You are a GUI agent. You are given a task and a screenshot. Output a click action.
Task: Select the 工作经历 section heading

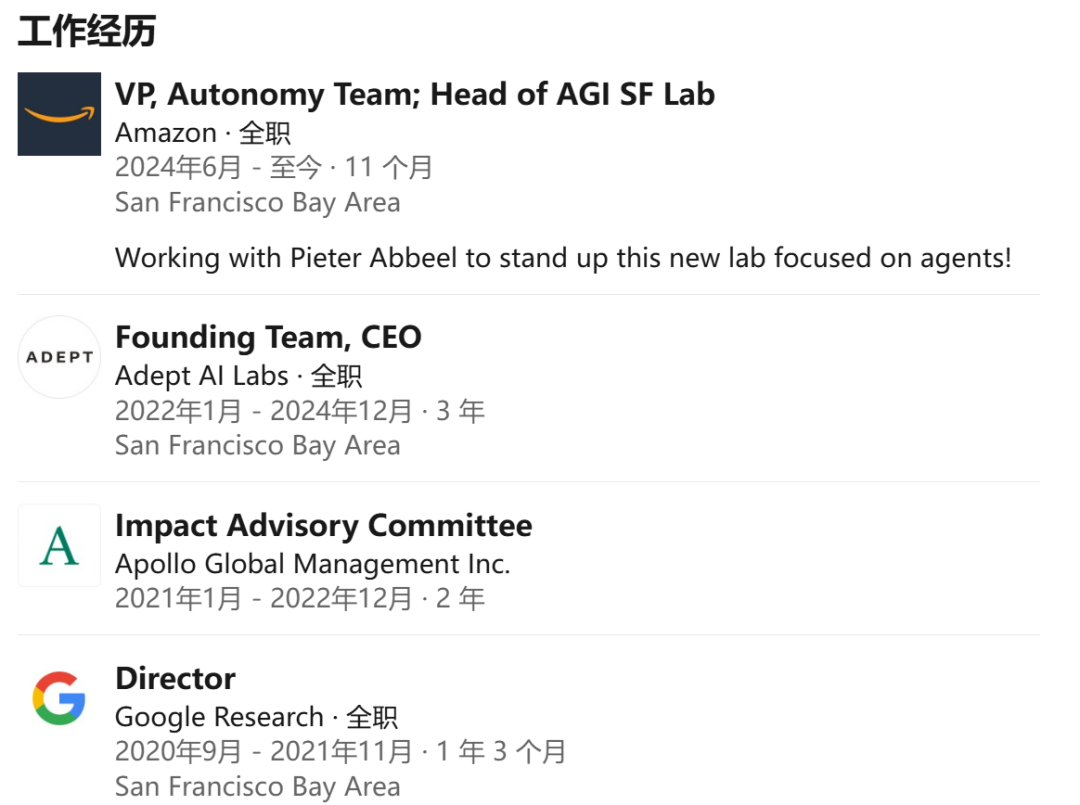pyautogui.click(x=87, y=31)
